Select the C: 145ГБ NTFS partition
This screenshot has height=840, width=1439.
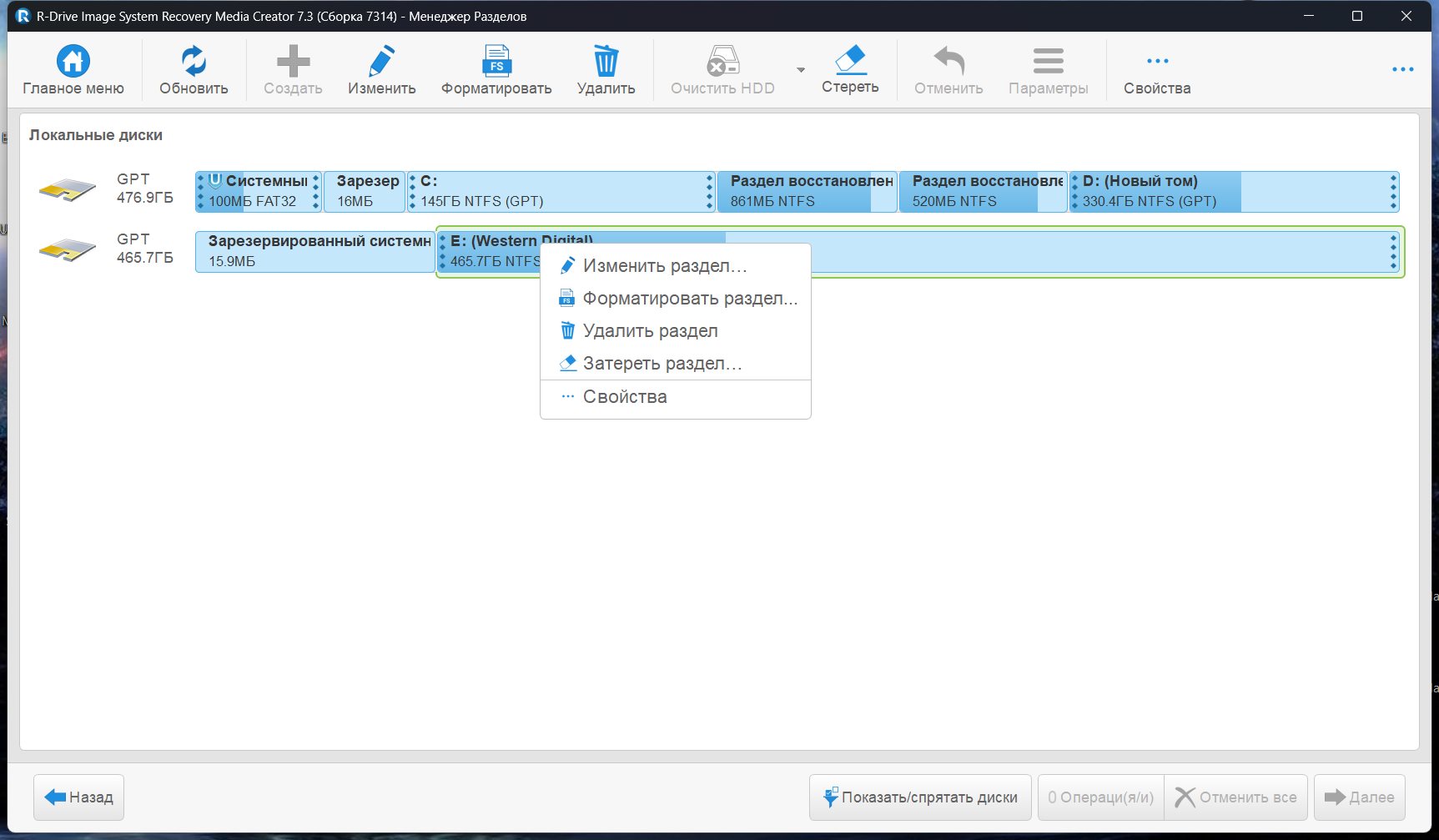click(561, 192)
